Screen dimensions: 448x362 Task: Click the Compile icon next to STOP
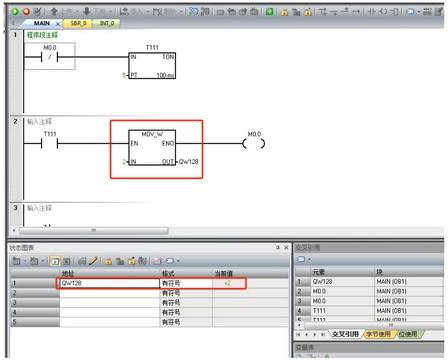(x=37, y=12)
